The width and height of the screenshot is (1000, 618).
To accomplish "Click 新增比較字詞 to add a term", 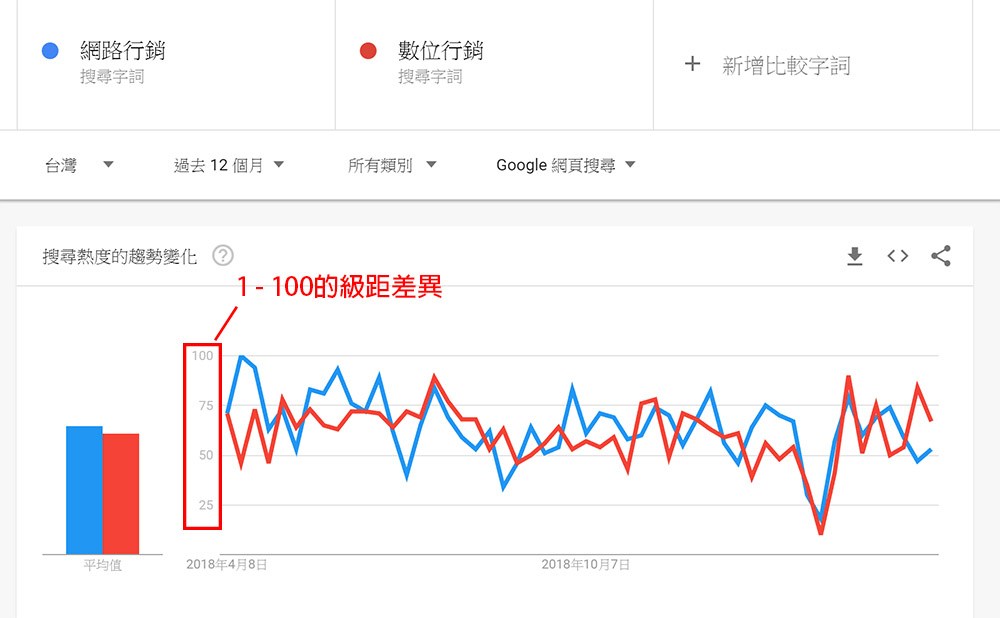I will tap(786, 66).
